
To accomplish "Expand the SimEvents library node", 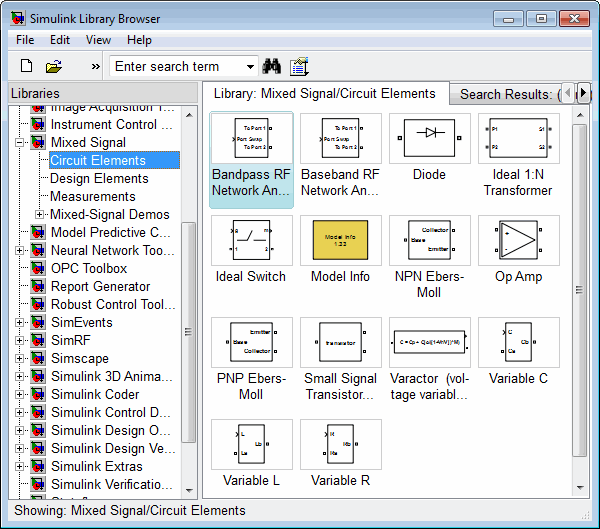I will point(21,323).
